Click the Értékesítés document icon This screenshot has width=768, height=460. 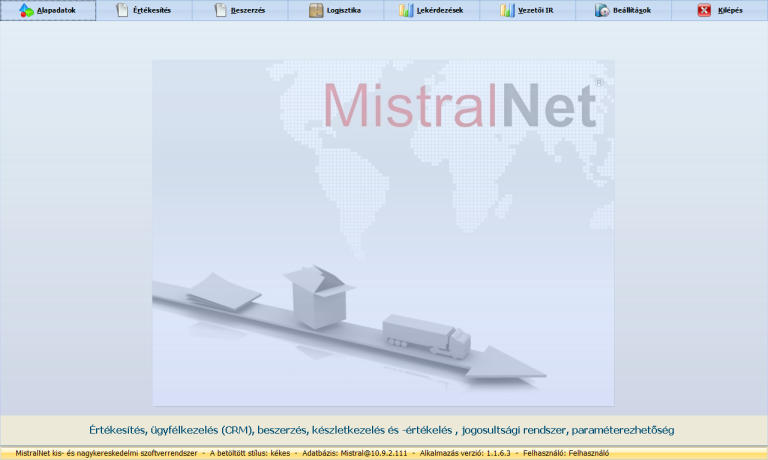click(122, 10)
